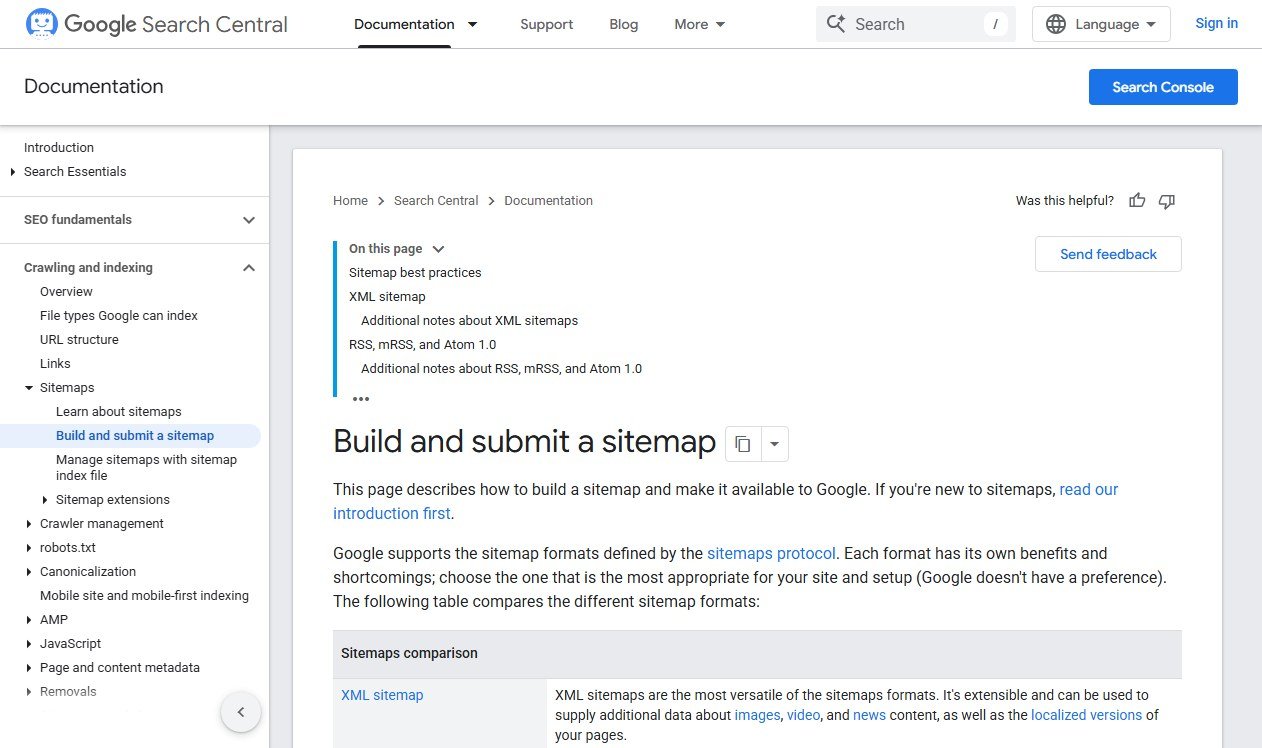Click the video link in table

coord(803,715)
